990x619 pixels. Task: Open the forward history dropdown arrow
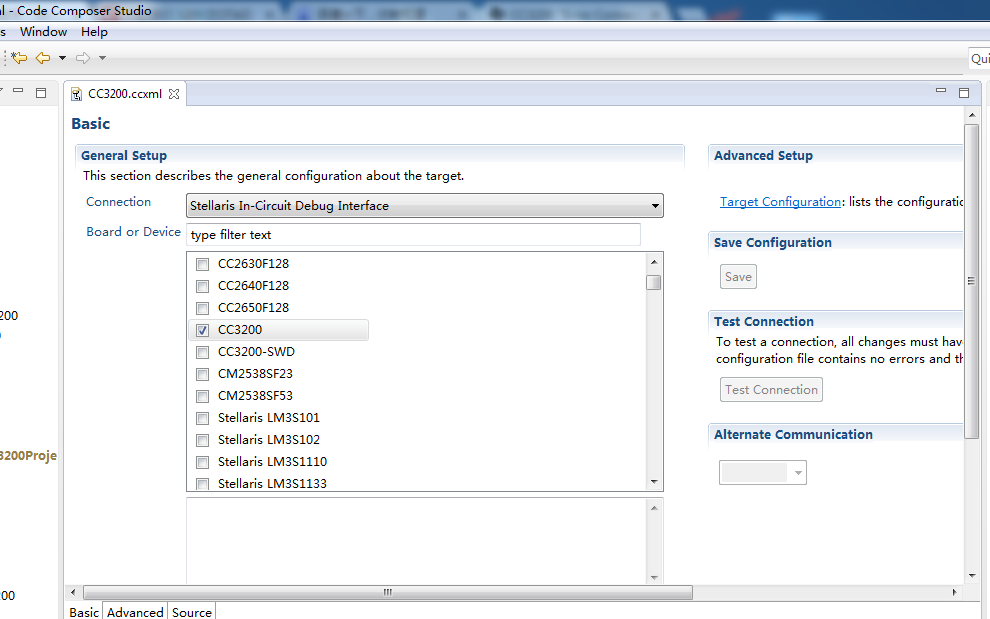pyautogui.click(x=102, y=58)
